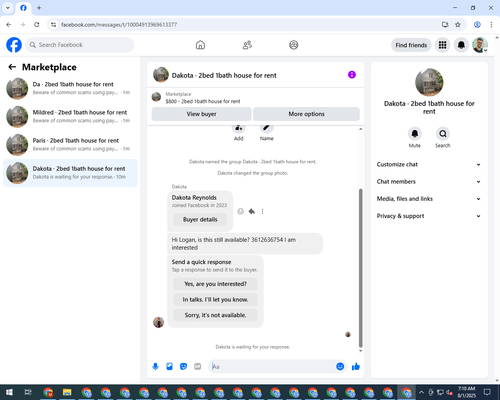
Task: Click the Find friends button
Action: (411, 45)
